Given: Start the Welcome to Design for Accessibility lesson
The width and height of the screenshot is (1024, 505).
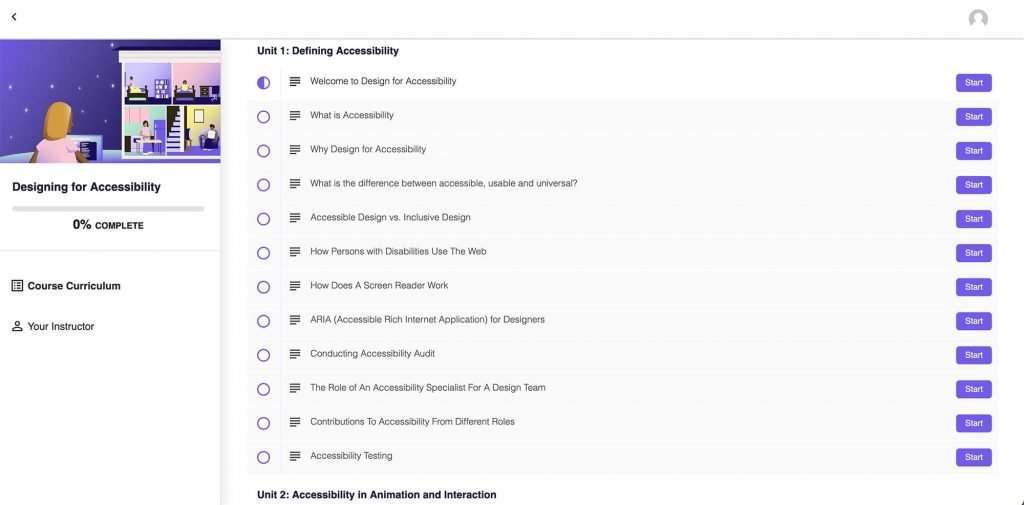Looking at the screenshot, I should pyautogui.click(x=974, y=83).
